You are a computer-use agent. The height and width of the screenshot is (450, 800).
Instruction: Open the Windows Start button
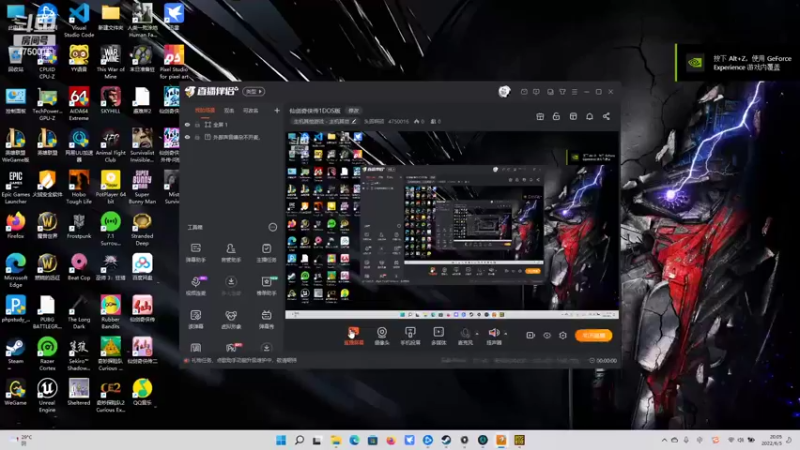[x=281, y=440]
